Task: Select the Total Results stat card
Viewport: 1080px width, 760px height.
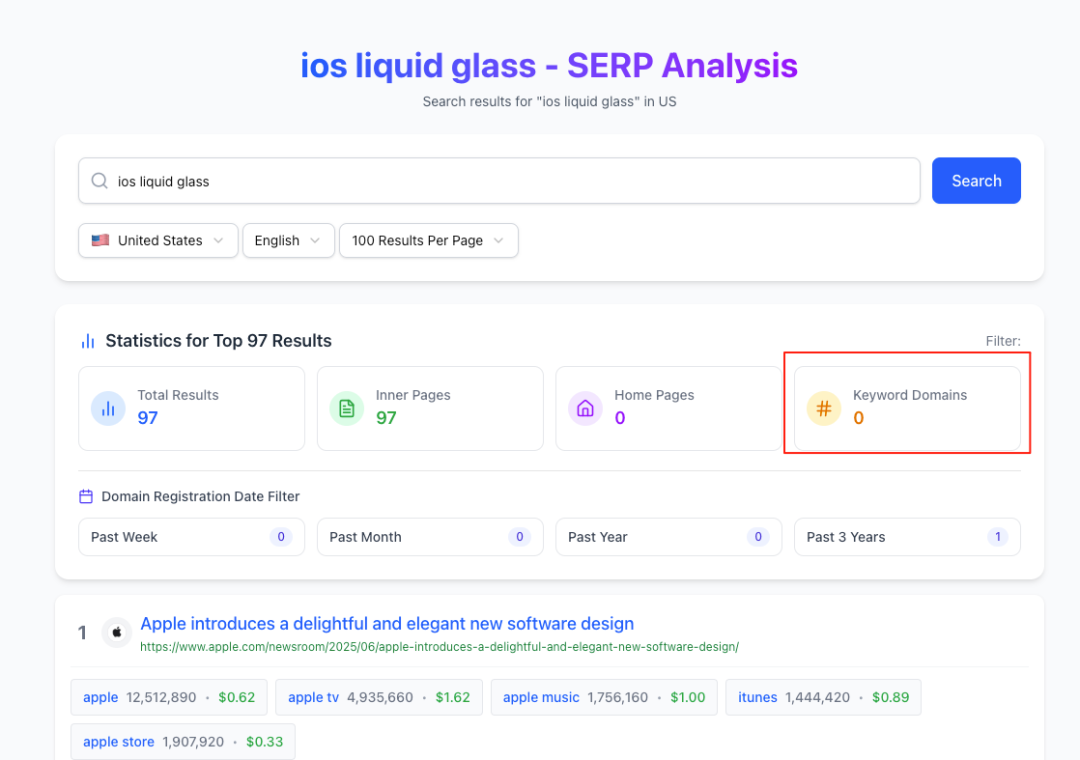Action: coord(191,409)
